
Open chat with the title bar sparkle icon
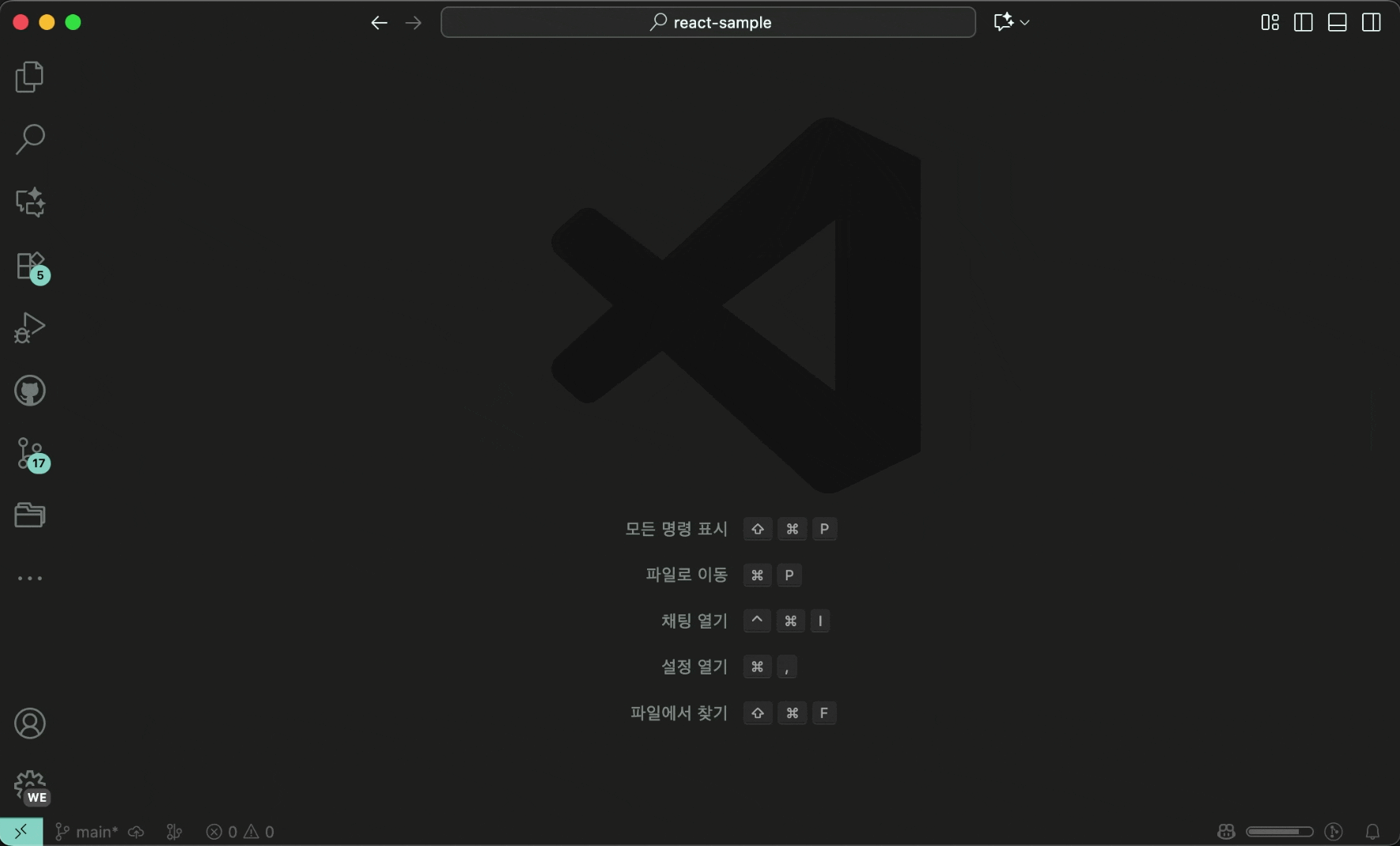coord(1004,22)
